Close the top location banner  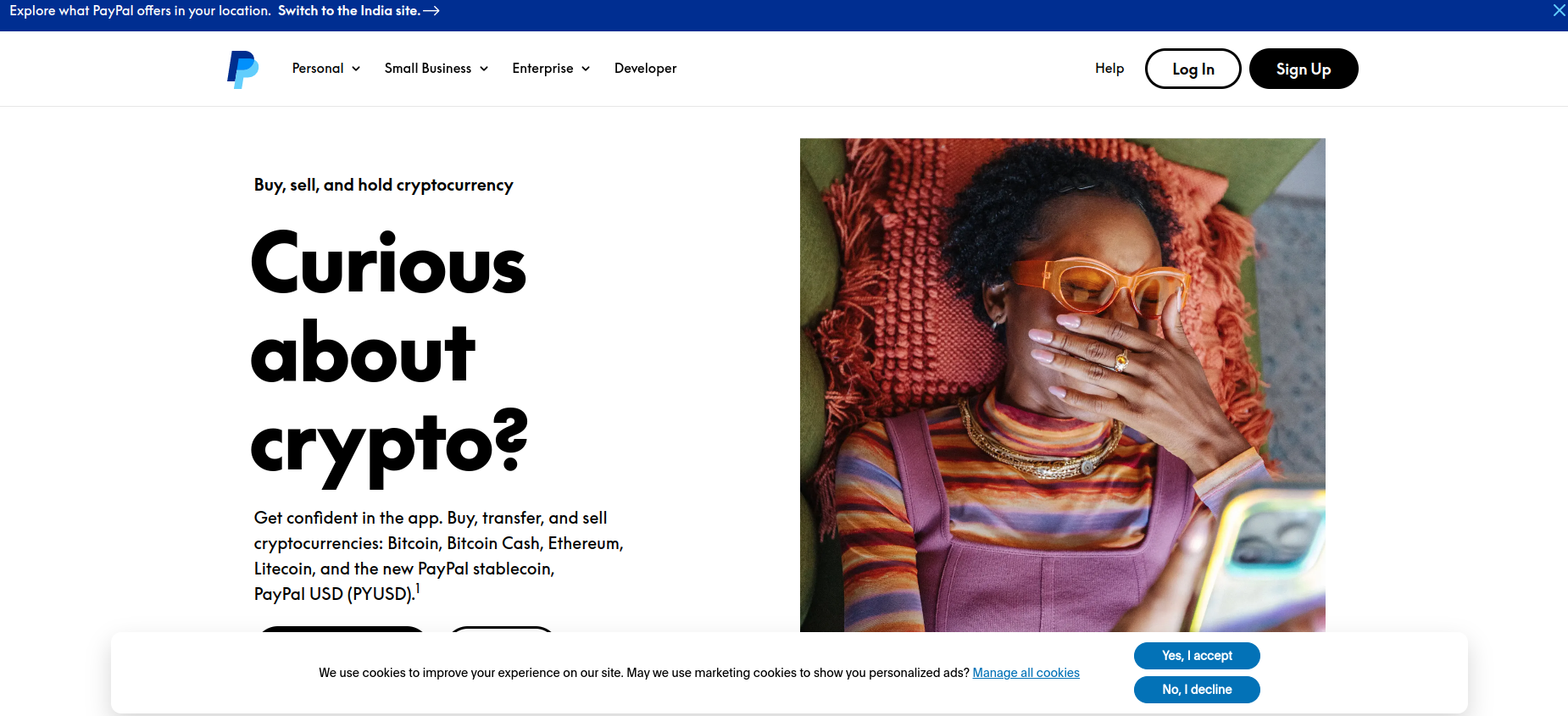pos(1558,10)
